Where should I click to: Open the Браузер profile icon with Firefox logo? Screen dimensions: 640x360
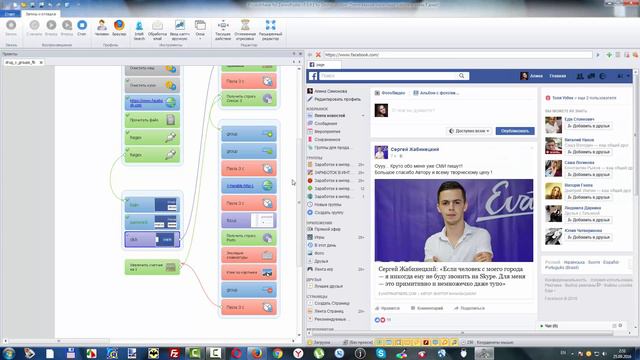click(119, 25)
